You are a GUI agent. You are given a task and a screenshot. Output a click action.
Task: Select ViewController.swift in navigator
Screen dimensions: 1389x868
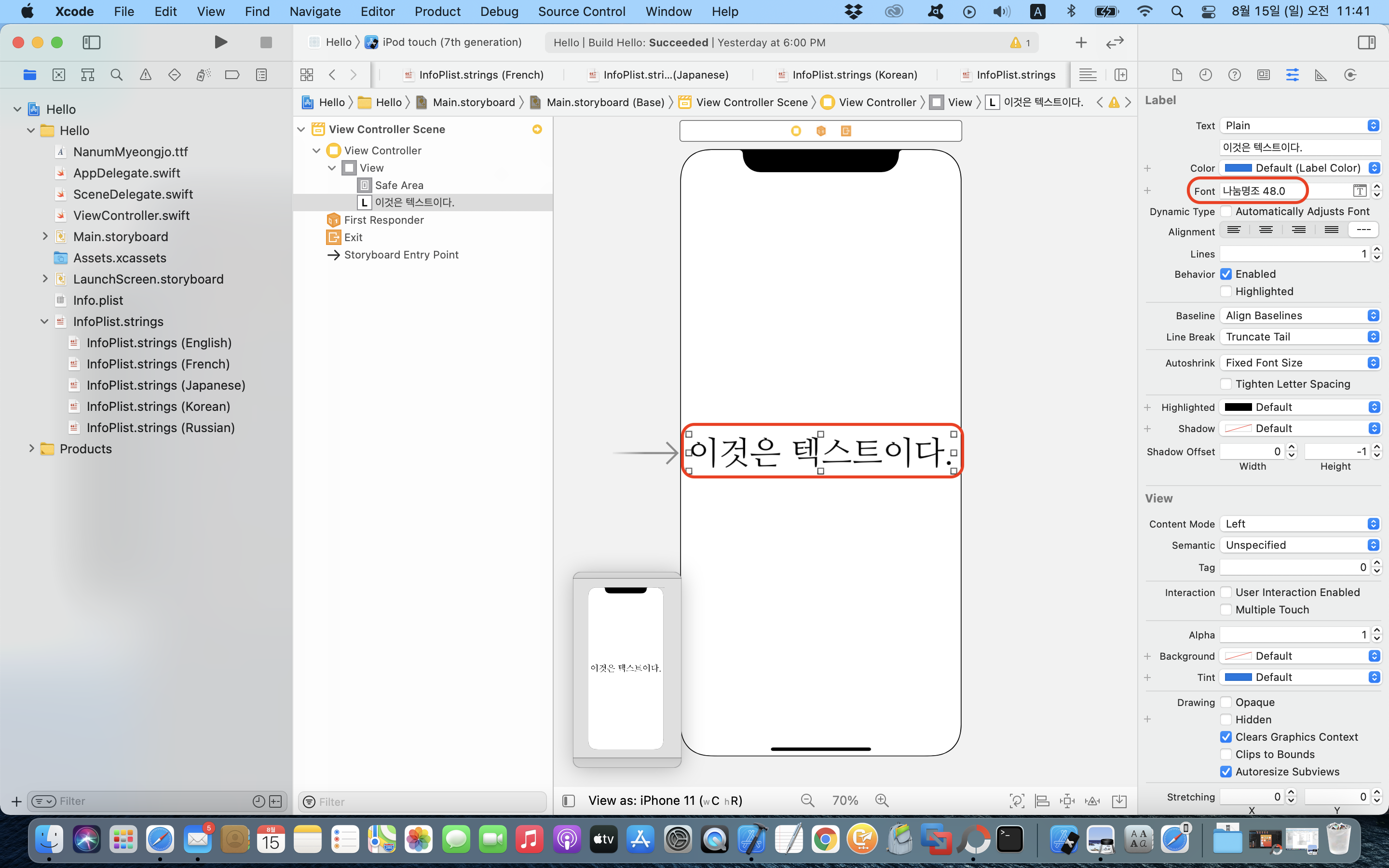tap(132, 215)
